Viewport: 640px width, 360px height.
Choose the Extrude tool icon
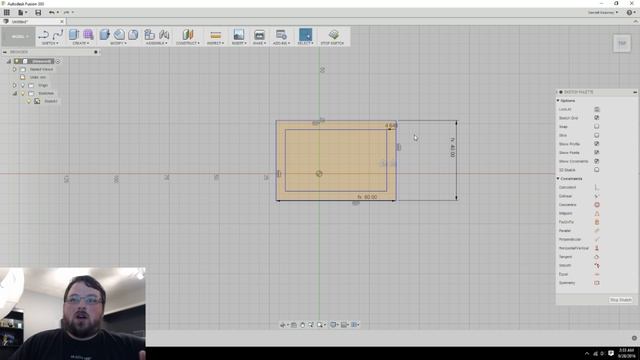click(x=73, y=35)
